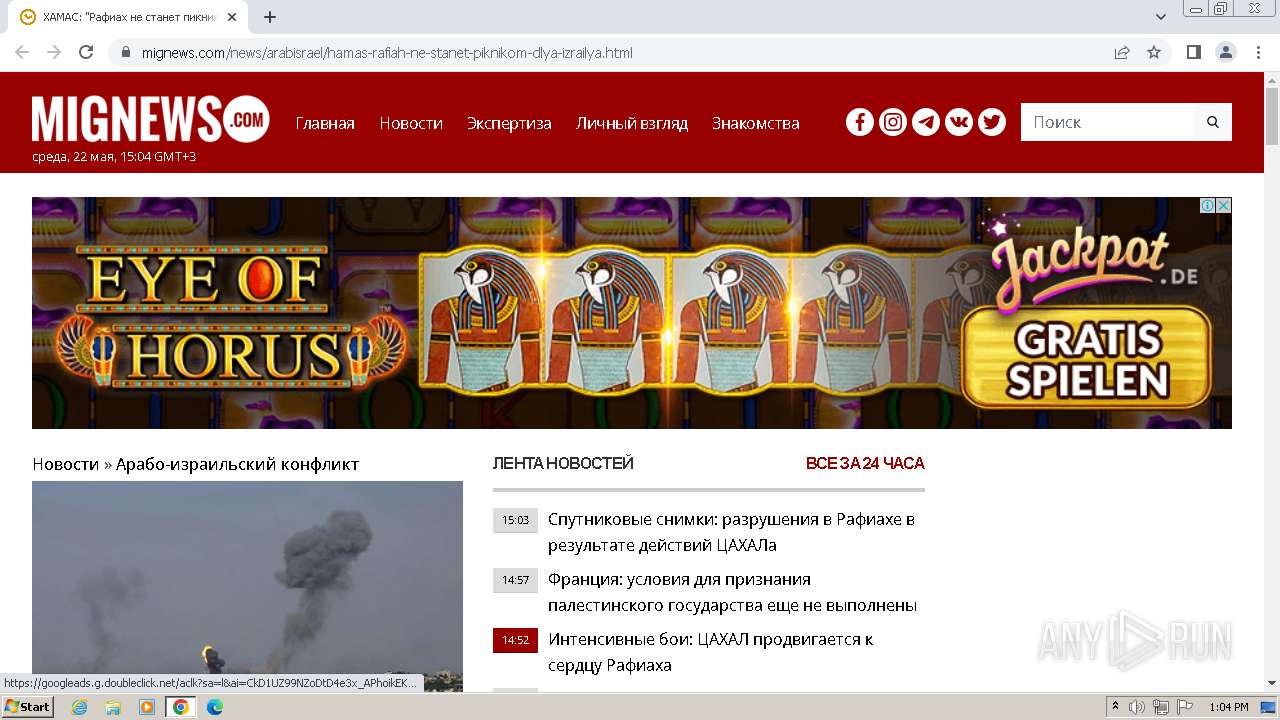Open a new browser tab

point(270,17)
